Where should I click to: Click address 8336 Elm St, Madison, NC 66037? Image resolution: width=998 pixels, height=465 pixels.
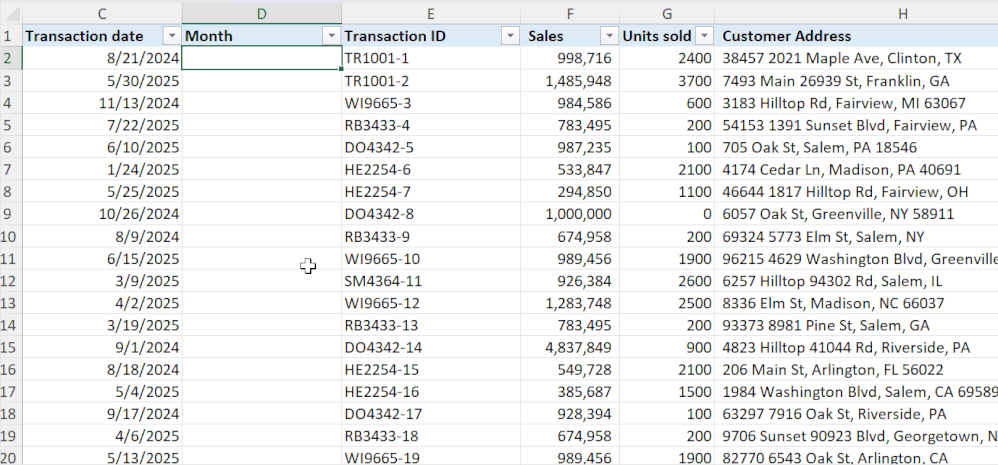pos(856,303)
